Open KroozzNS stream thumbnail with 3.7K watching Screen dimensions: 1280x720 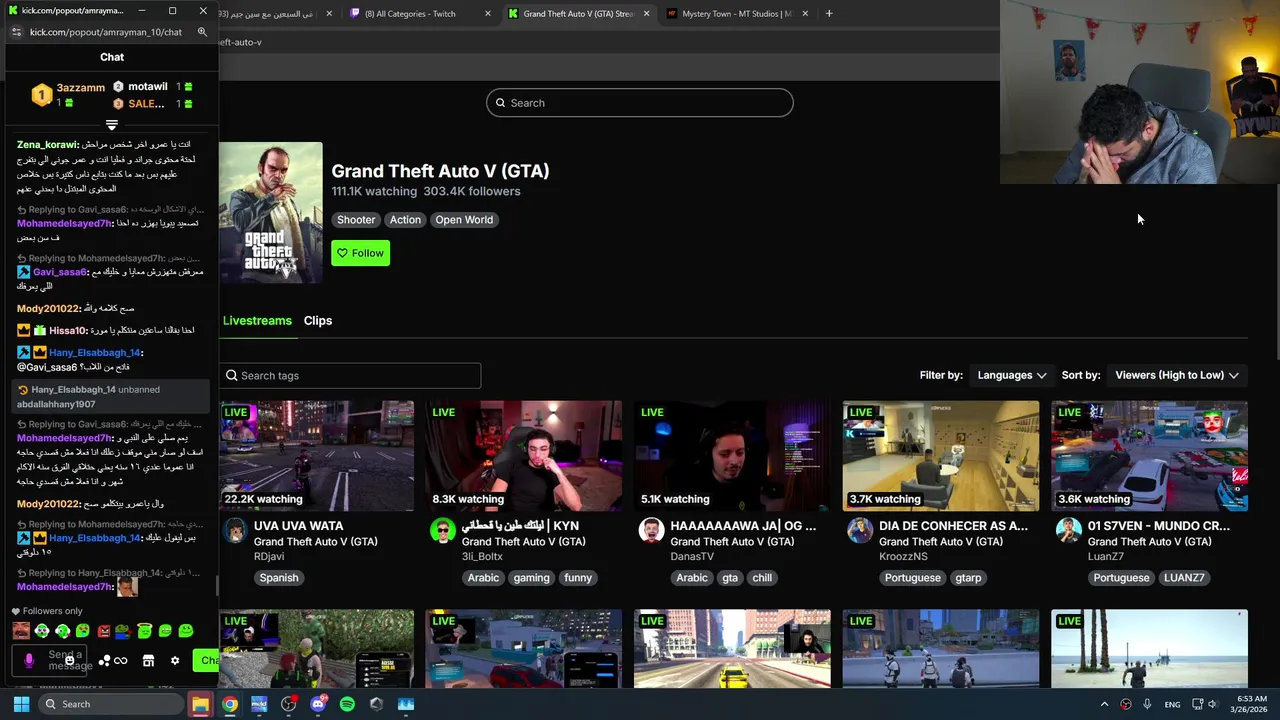click(x=941, y=456)
